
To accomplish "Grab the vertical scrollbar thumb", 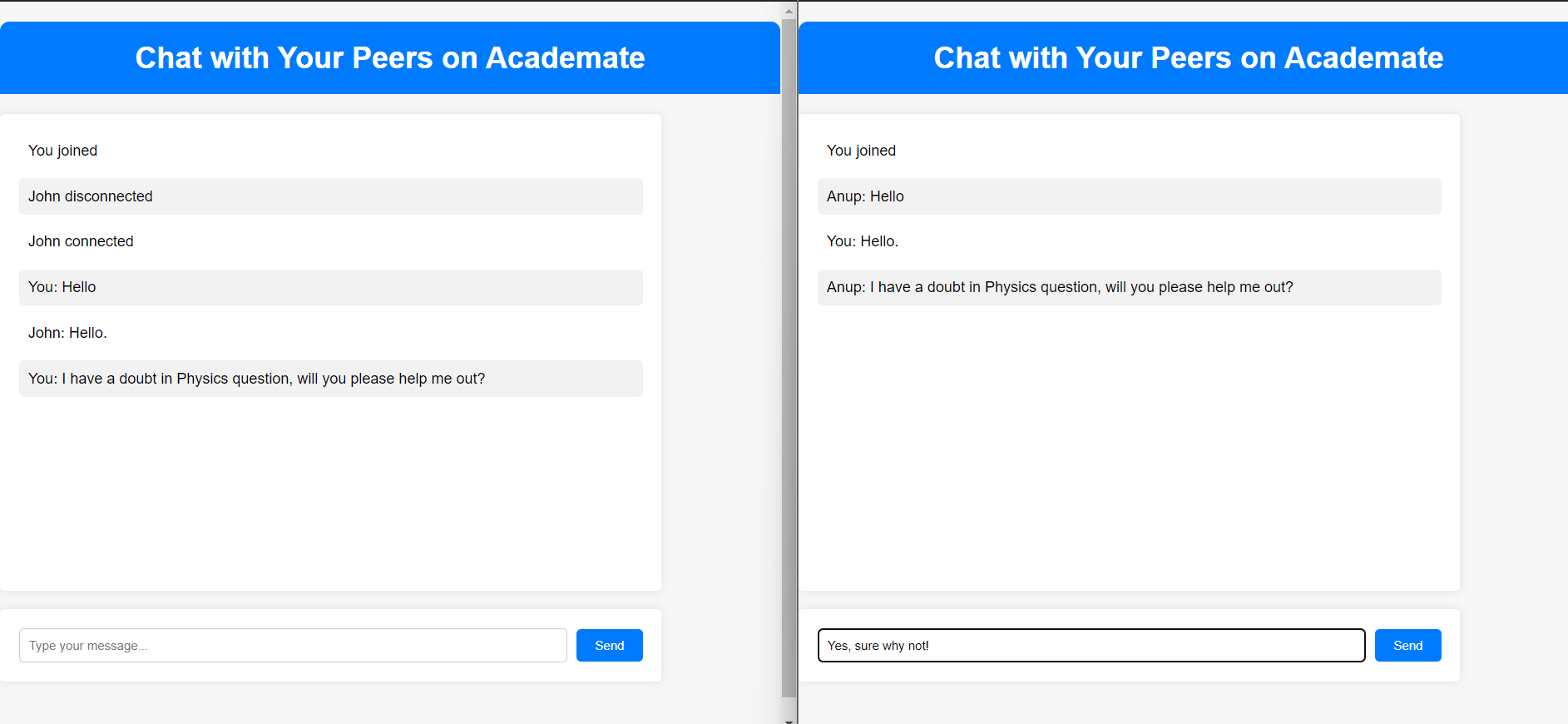I will pos(789,358).
